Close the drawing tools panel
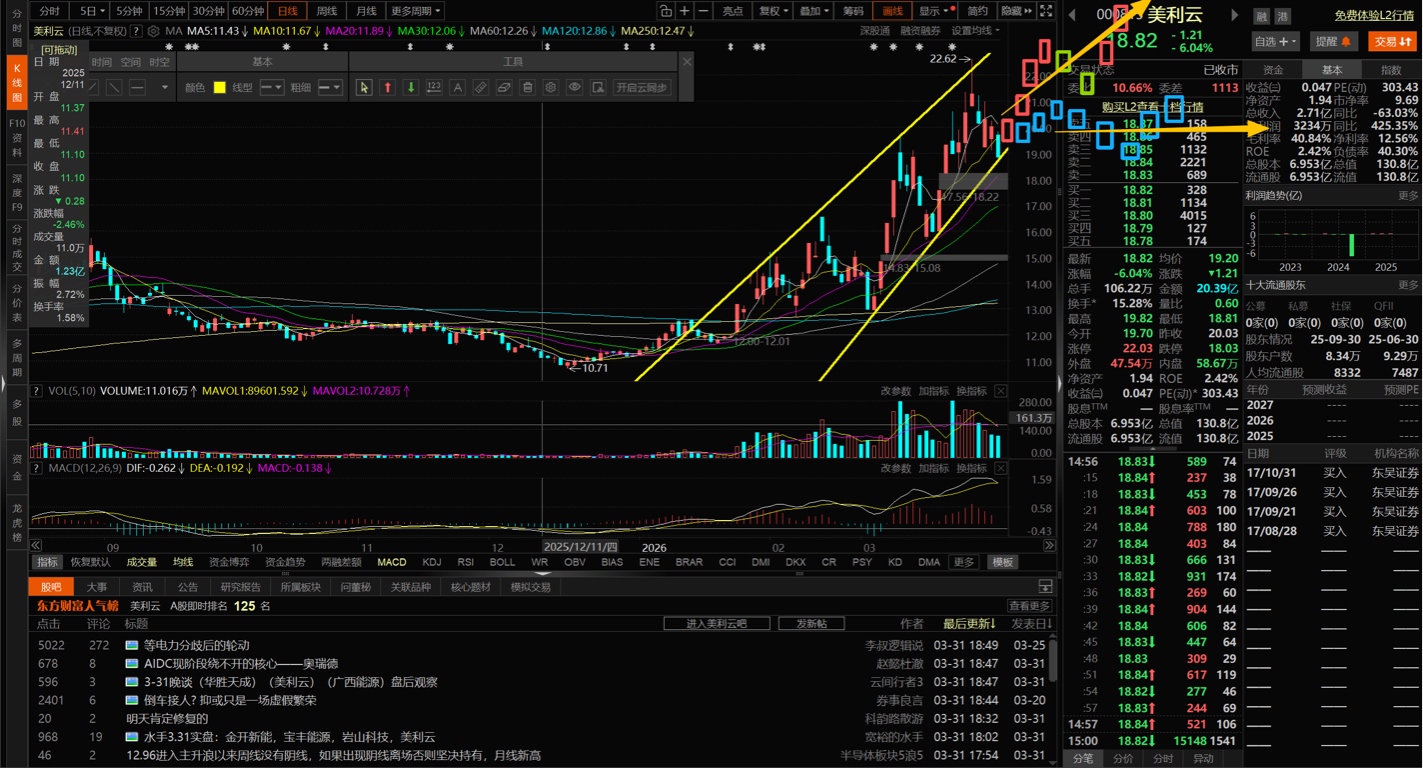This screenshot has width=1423, height=769. click(x=687, y=62)
